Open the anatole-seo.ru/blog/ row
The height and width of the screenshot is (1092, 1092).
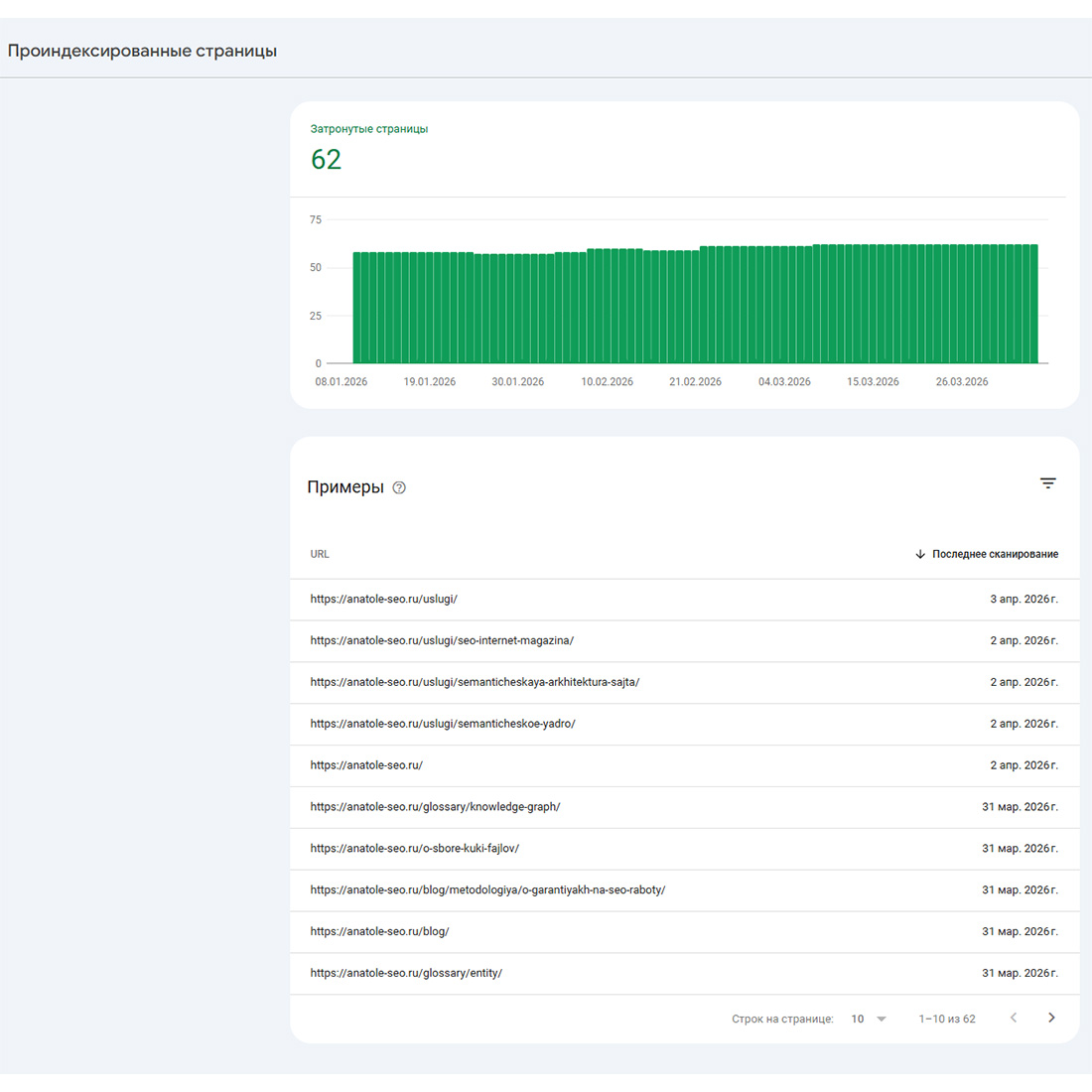coord(379,932)
